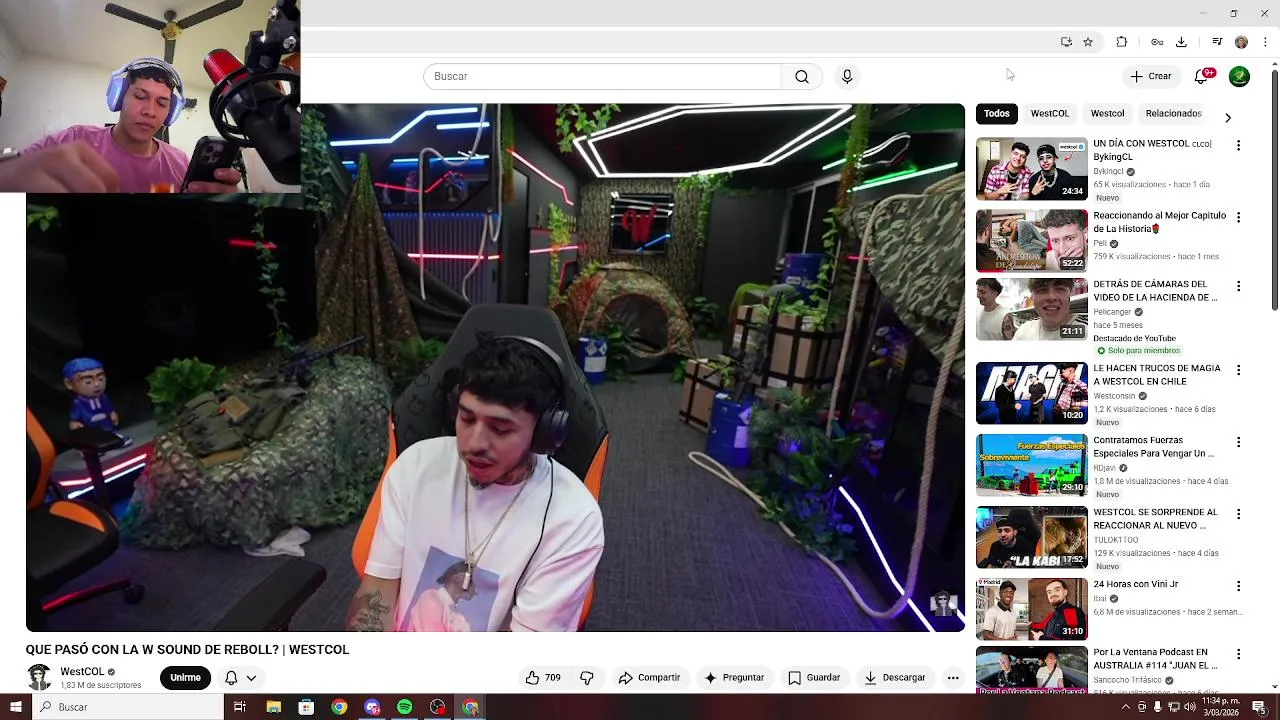Click the Descargar button
The image size is (1280, 720).
(x=895, y=678)
